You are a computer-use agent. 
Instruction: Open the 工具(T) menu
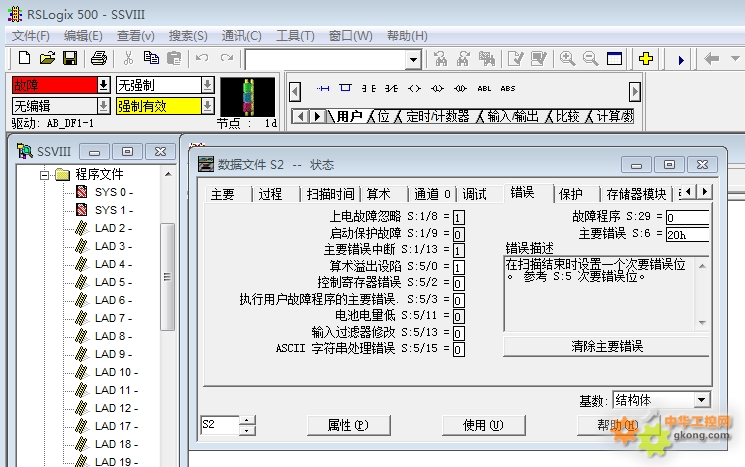point(295,36)
